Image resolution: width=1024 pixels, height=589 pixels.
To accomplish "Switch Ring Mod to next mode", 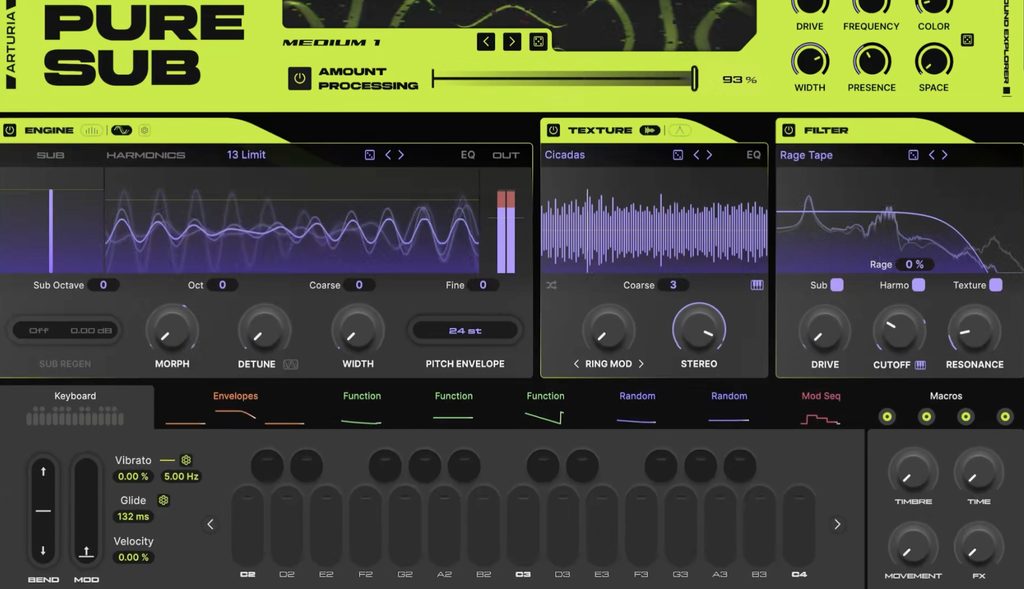I will coord(641,364).
